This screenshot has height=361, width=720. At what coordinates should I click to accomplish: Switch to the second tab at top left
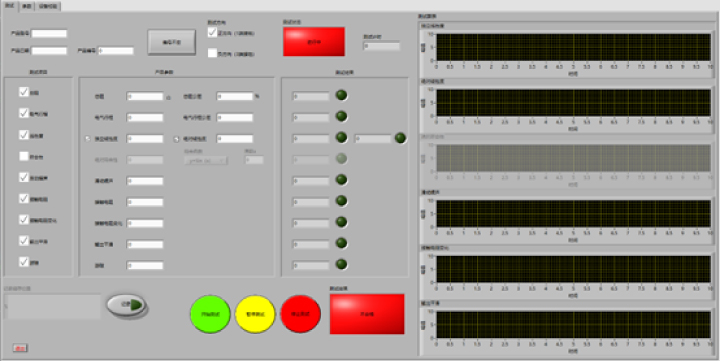pos(27,6)
